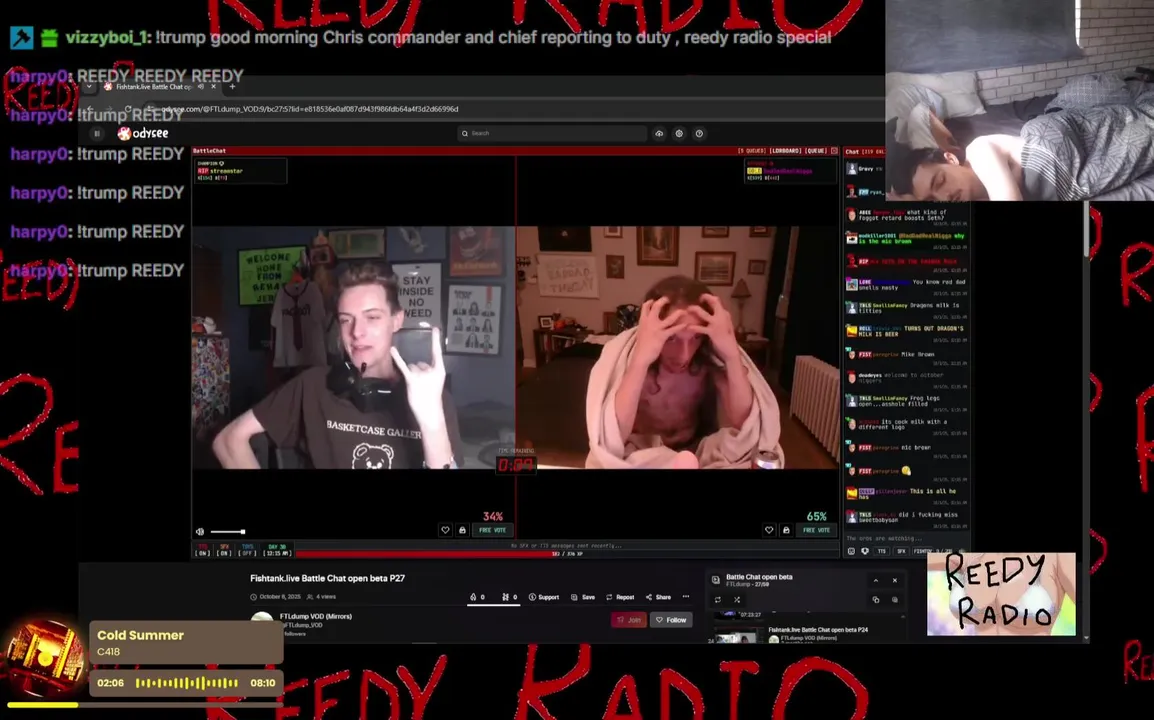Toggle the TTS ON setting below the video
The width and height of the screenshot is (1154, 720).
[x=203, y=550]
